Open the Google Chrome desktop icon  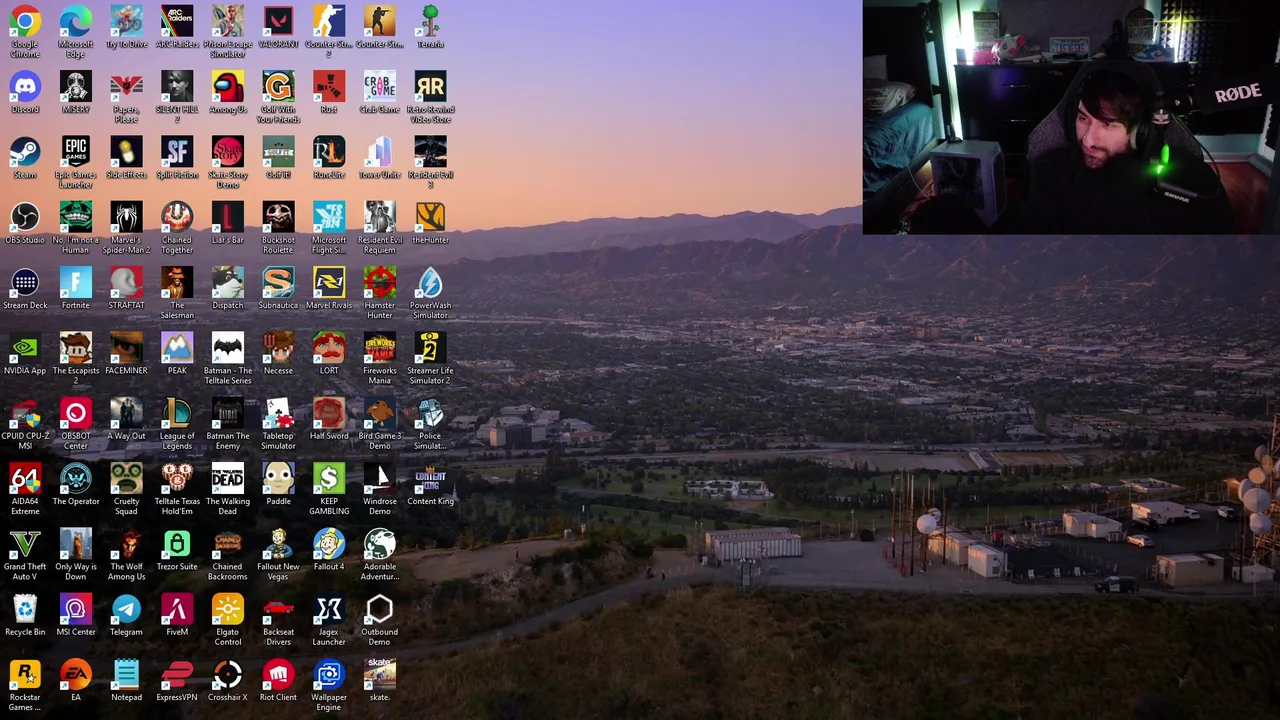[25, 21]
